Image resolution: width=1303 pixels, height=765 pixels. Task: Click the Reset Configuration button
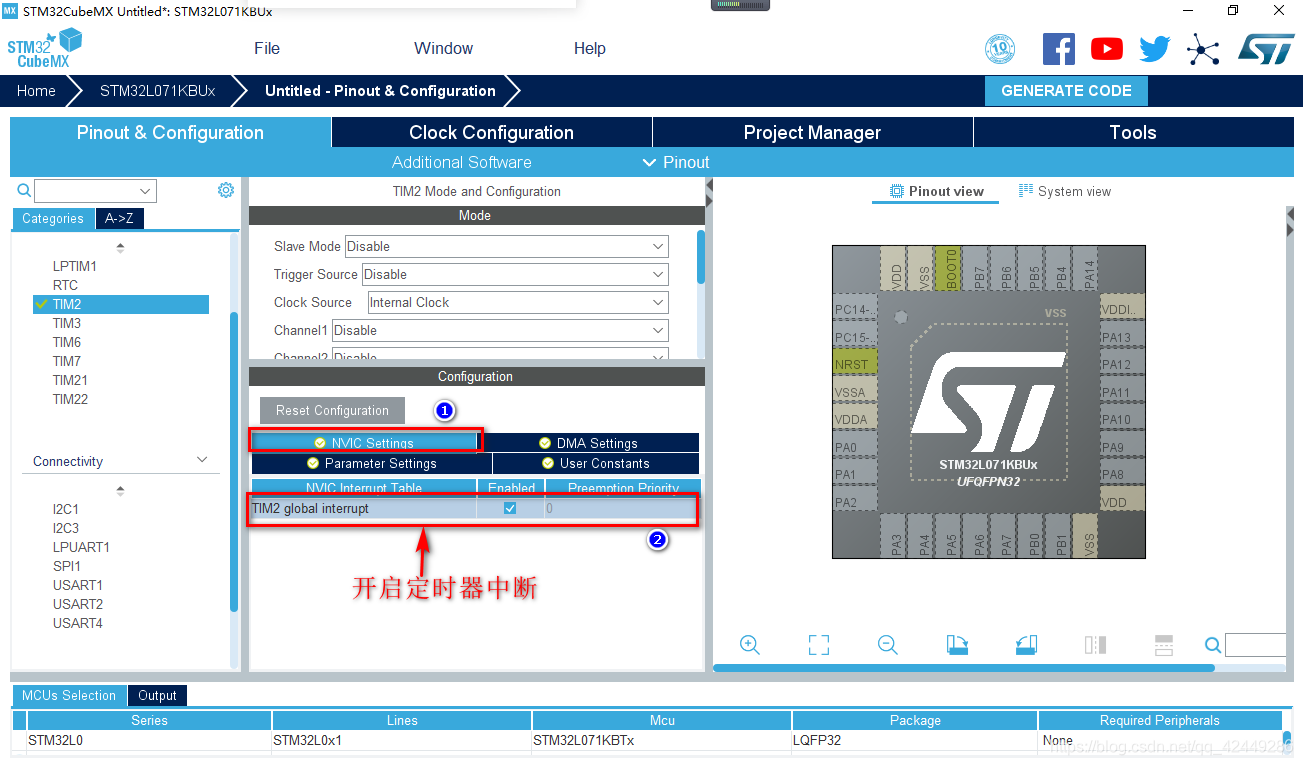point(332,410)
